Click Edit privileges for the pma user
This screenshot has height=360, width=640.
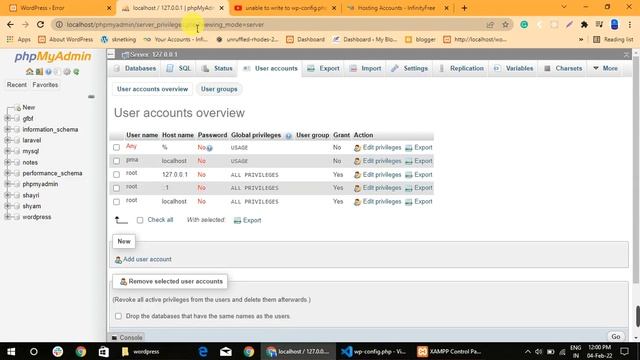[x=378, y=161]
